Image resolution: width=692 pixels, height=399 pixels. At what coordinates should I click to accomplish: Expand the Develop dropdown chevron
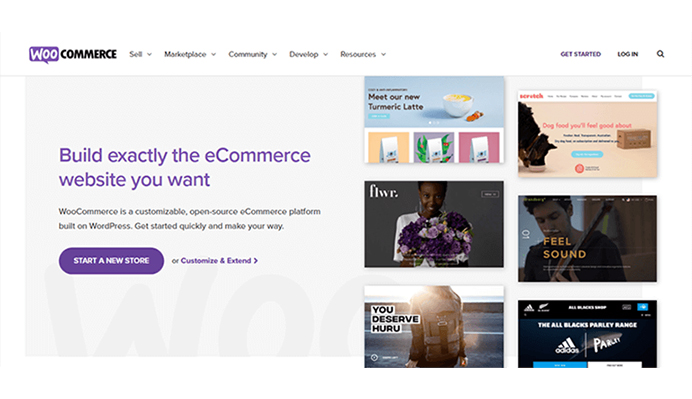coord(326,54)
